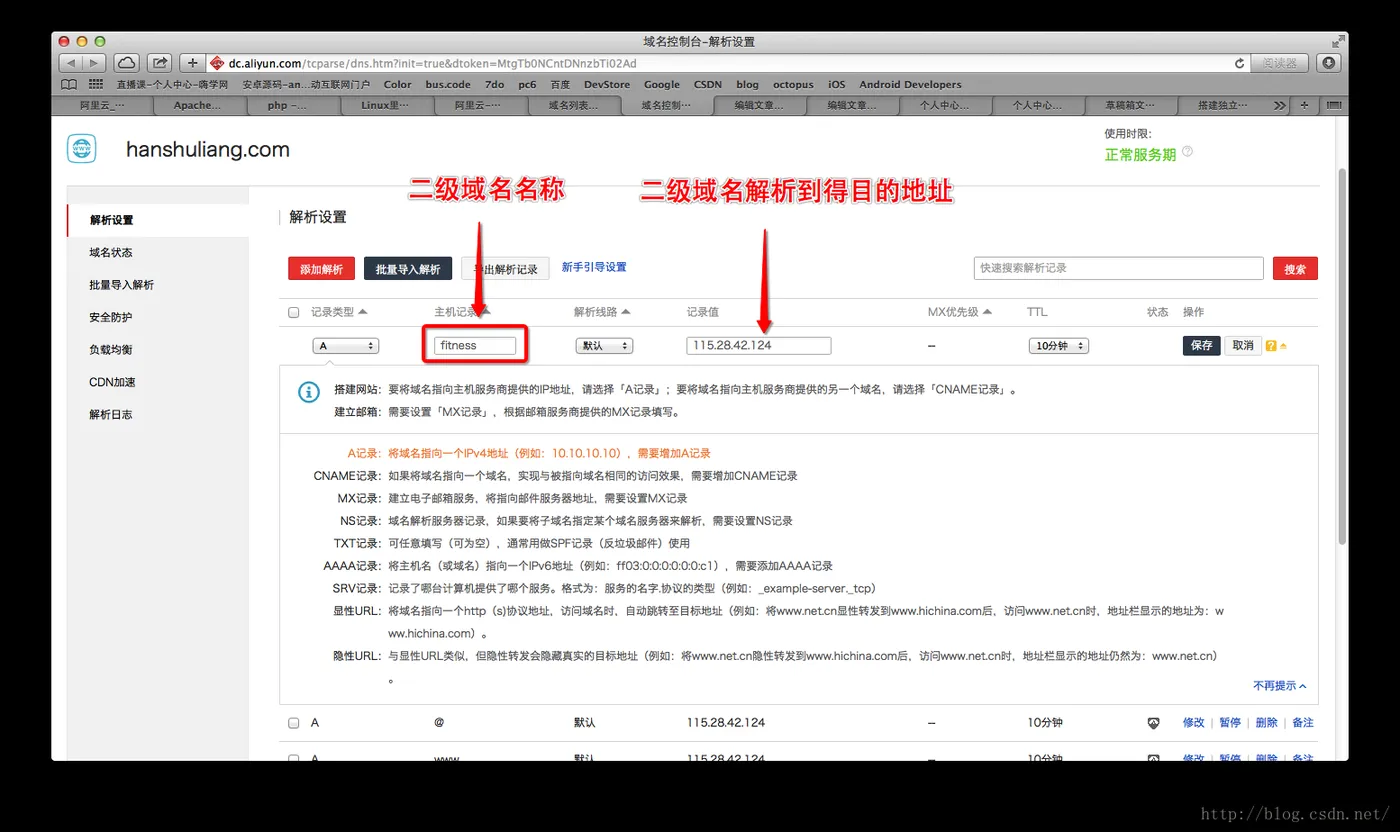Click the 导出解析记录 button
This screenshot has height=832, width=1400.
(x=505, y=269)
